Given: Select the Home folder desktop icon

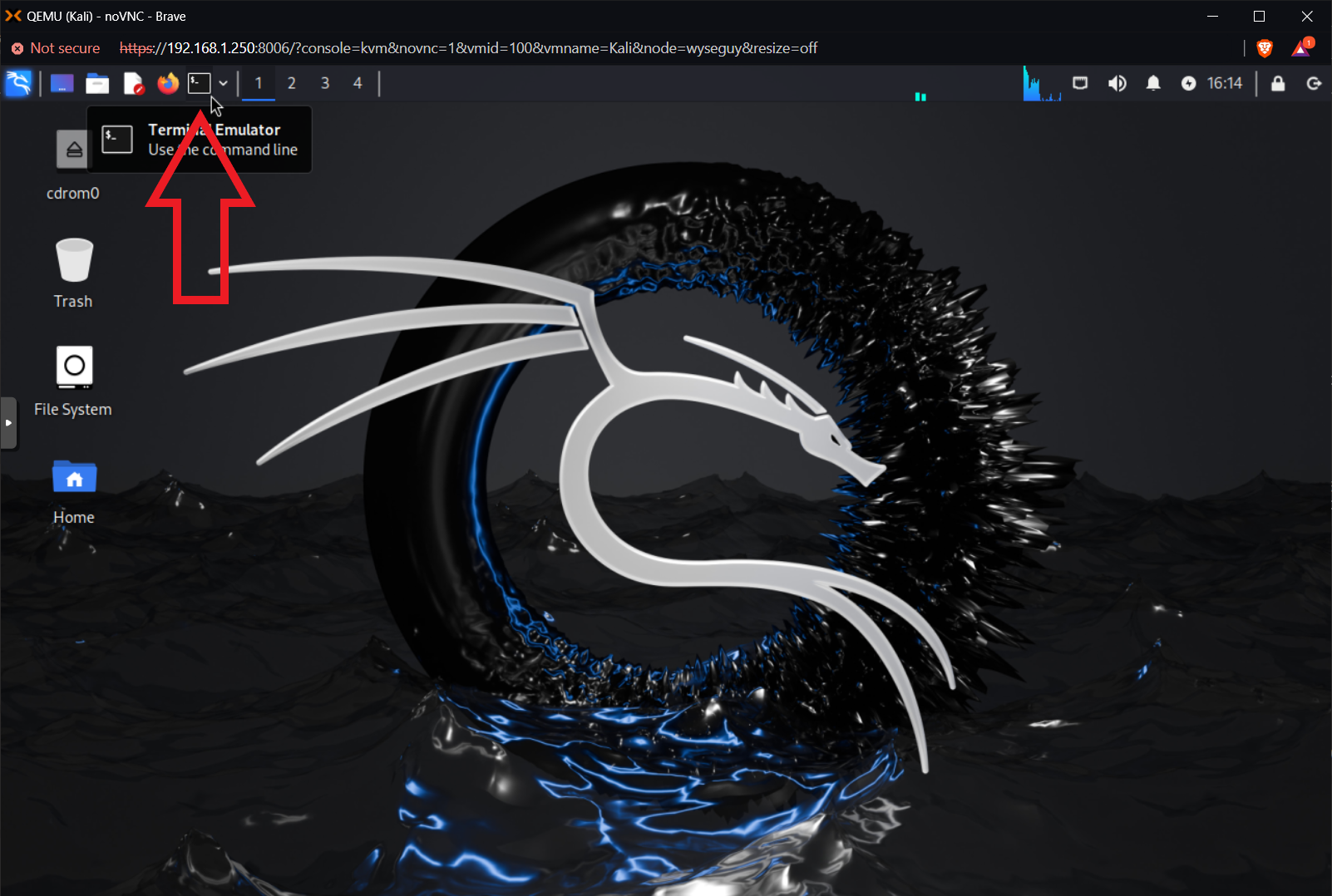Looking at the screenshot, I should coord(74,491).
